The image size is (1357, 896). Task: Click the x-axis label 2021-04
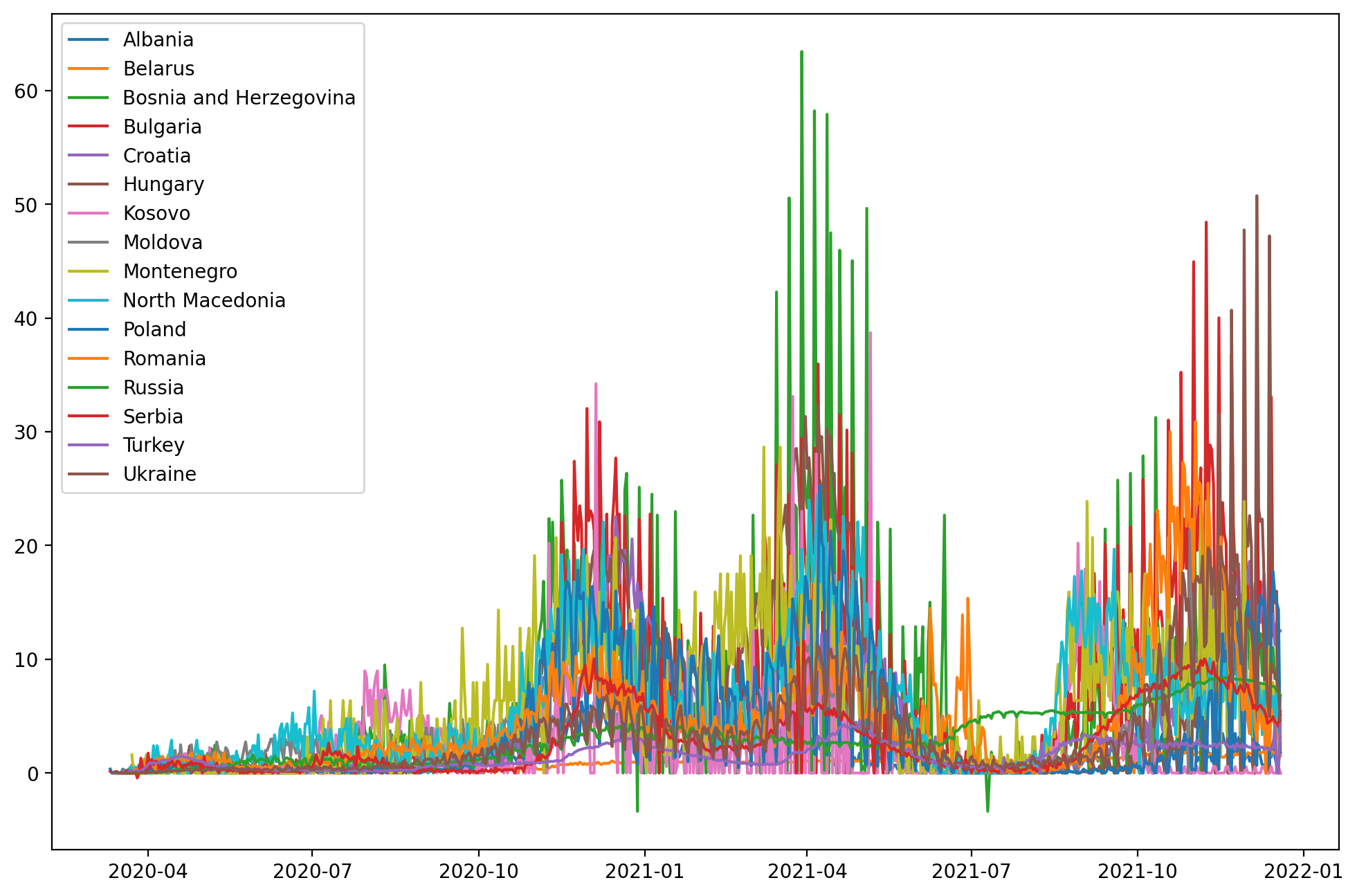point(808,872)
